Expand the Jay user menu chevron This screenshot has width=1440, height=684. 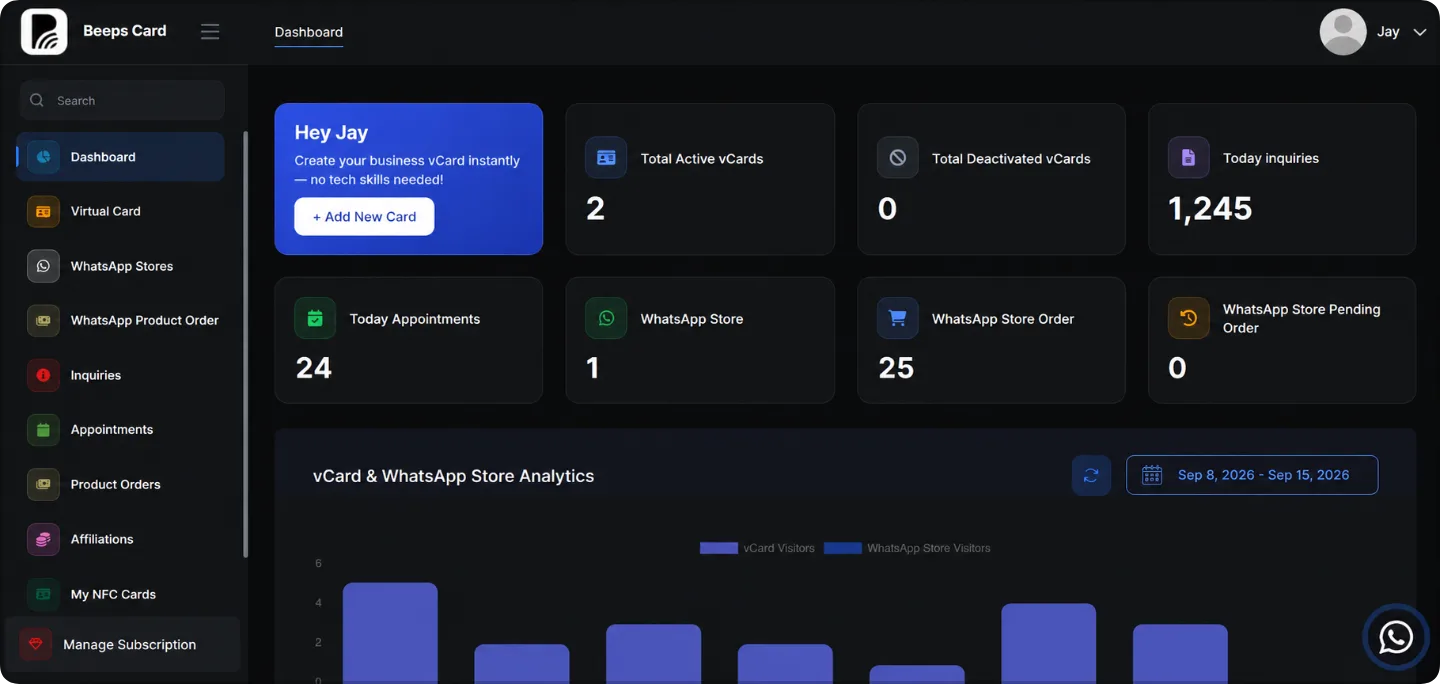click(x=1419, y=32)
